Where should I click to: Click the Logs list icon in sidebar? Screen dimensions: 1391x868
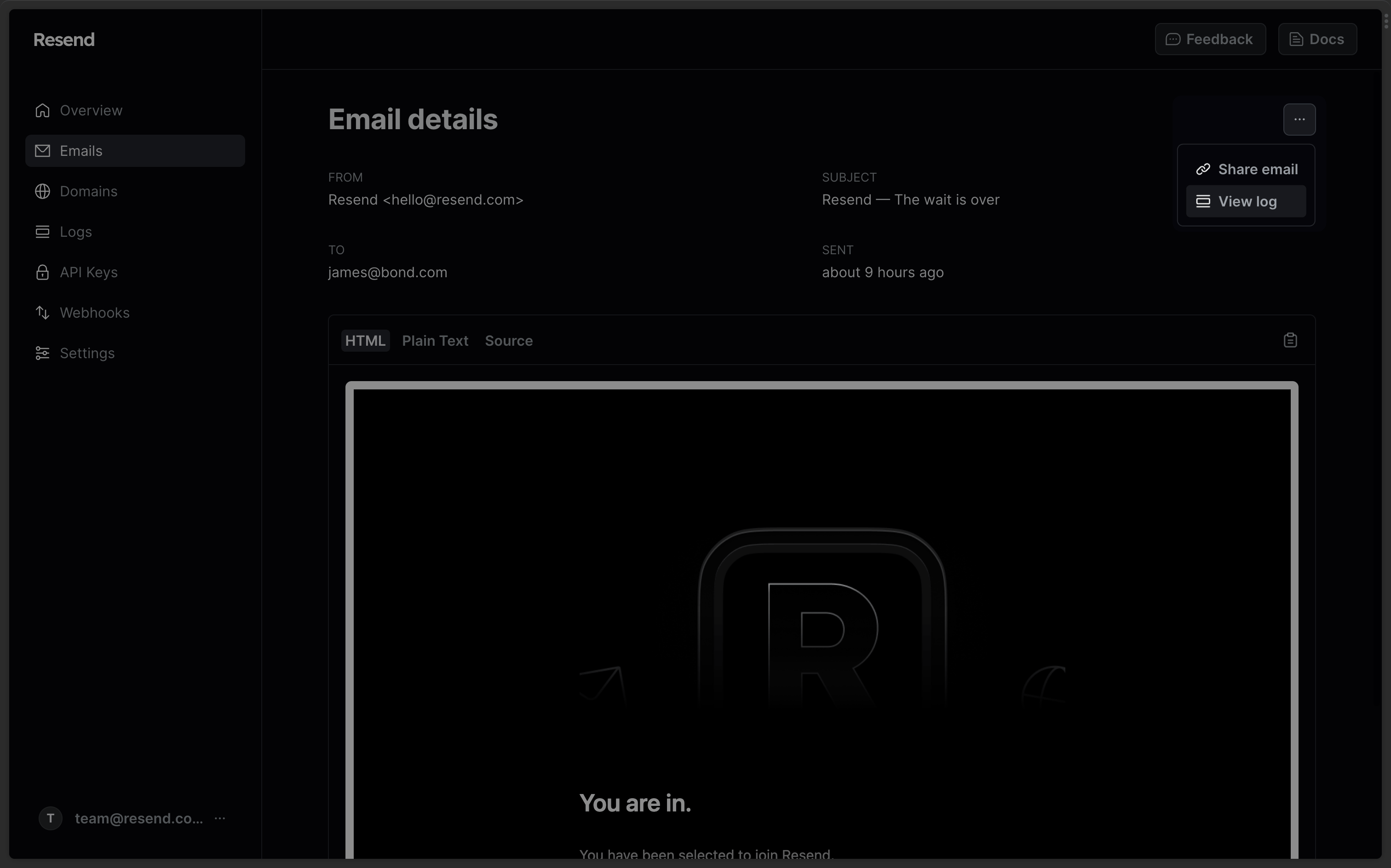click(x=42, y=231)
